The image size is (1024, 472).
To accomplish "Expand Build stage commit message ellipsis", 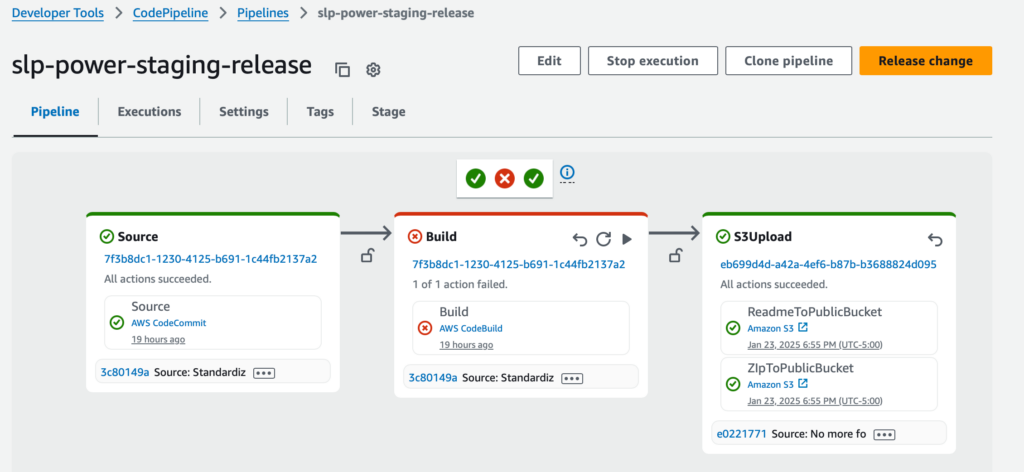I will [x=572, y=378].
